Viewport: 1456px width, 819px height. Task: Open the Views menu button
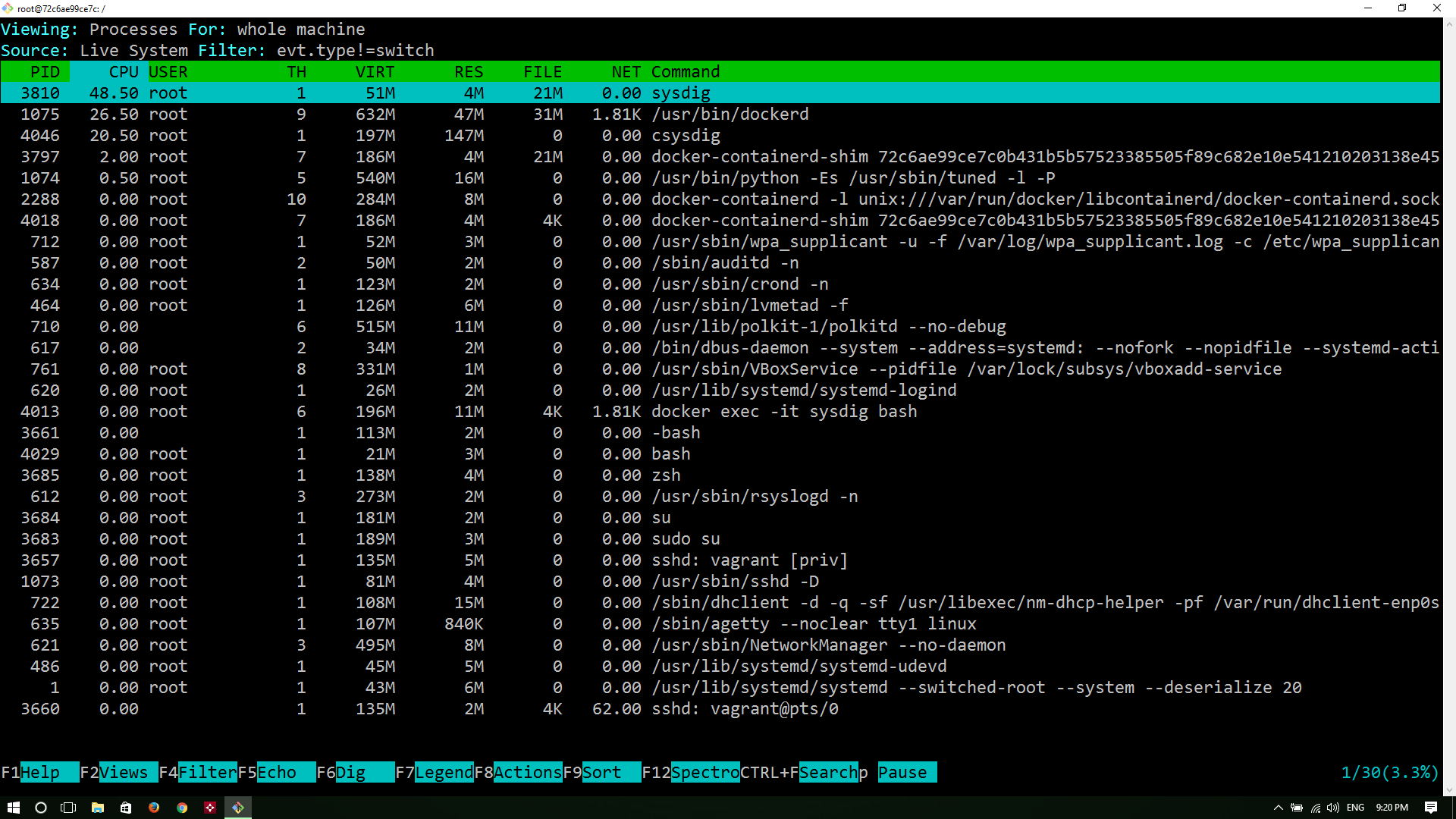point(128,772)
